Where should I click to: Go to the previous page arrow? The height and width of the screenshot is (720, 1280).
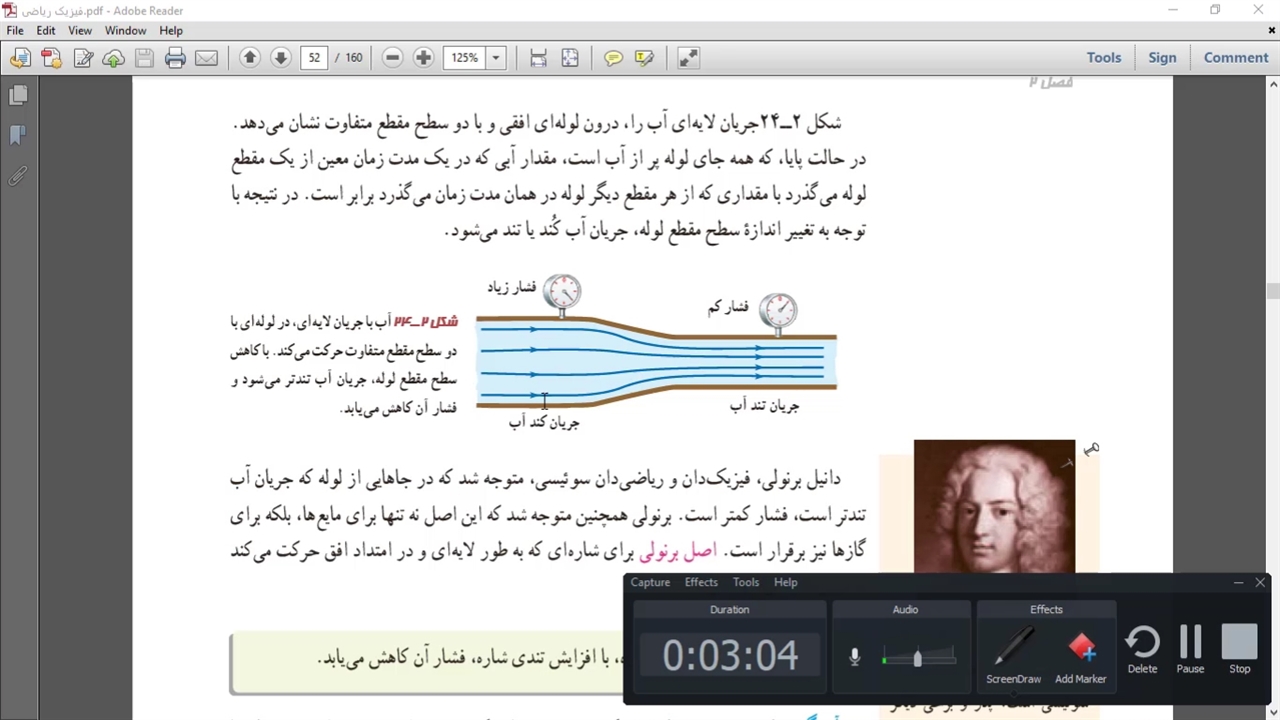click(x=250, y=58)
